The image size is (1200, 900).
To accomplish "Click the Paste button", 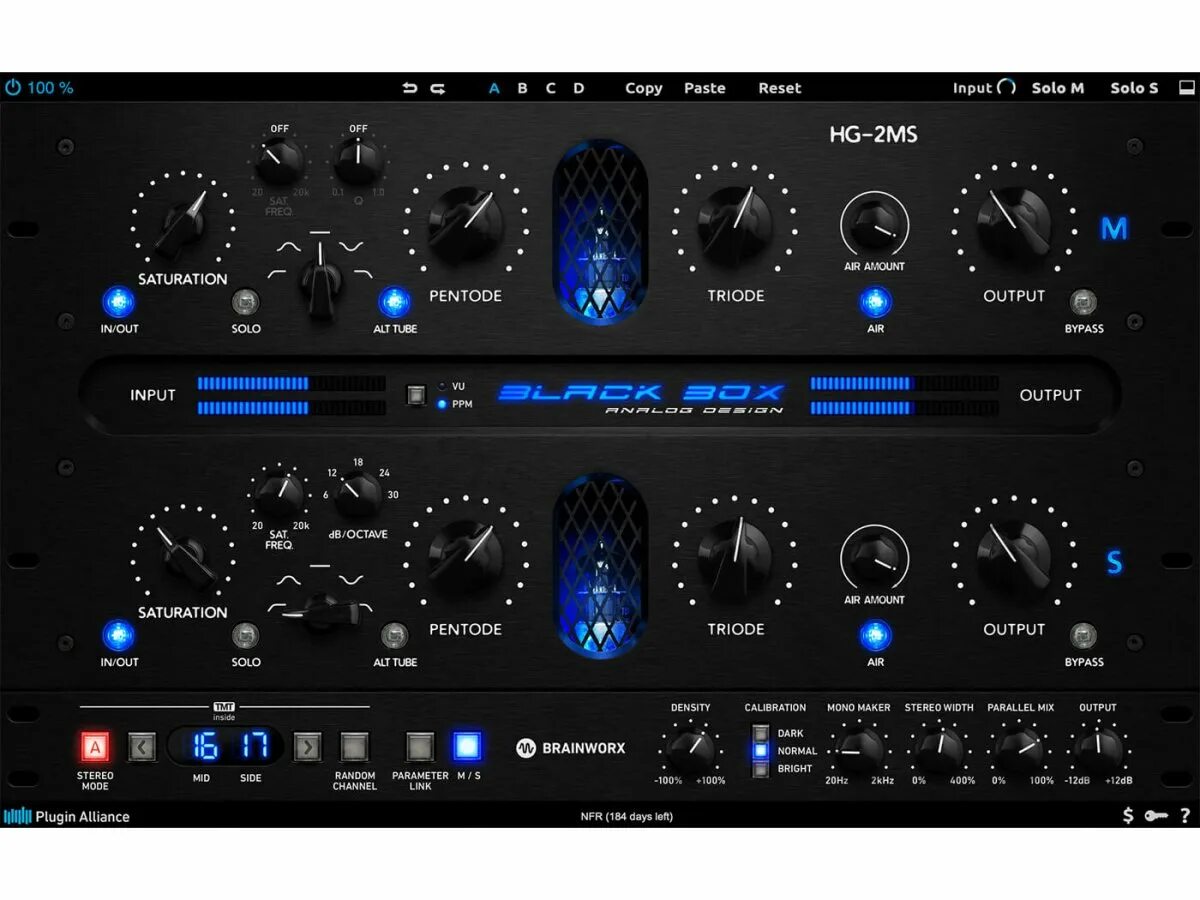I will [705, 88].
